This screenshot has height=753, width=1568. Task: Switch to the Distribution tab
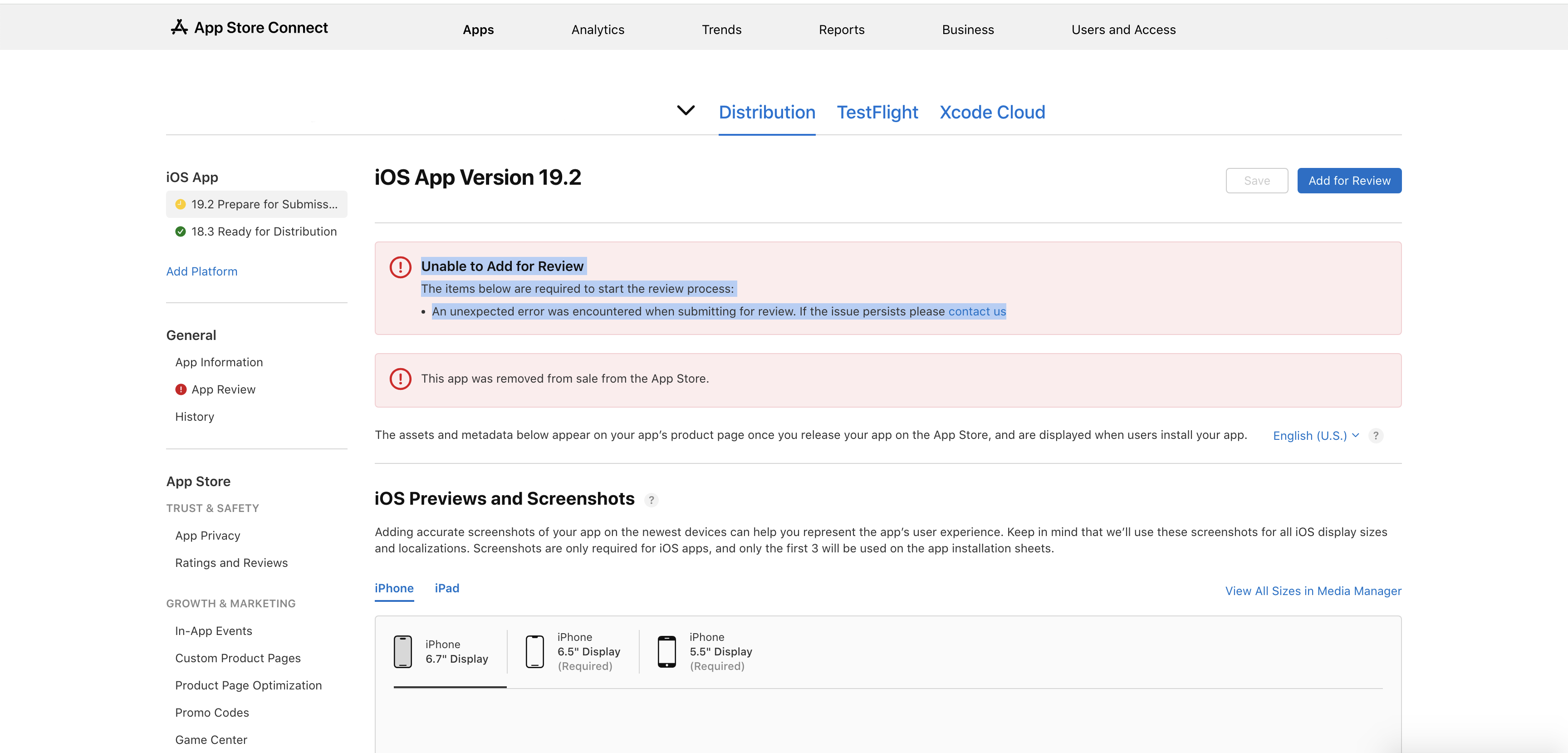point(767,113)
